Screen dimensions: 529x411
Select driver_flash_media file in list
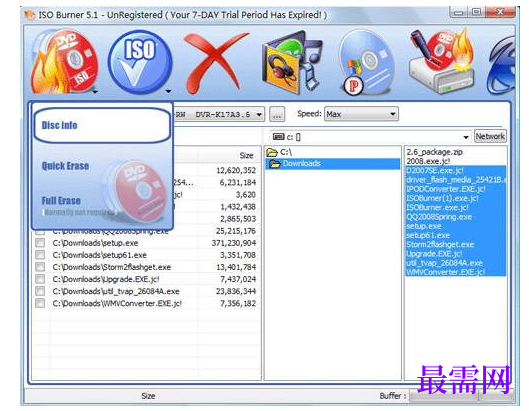tap(456, 180)
